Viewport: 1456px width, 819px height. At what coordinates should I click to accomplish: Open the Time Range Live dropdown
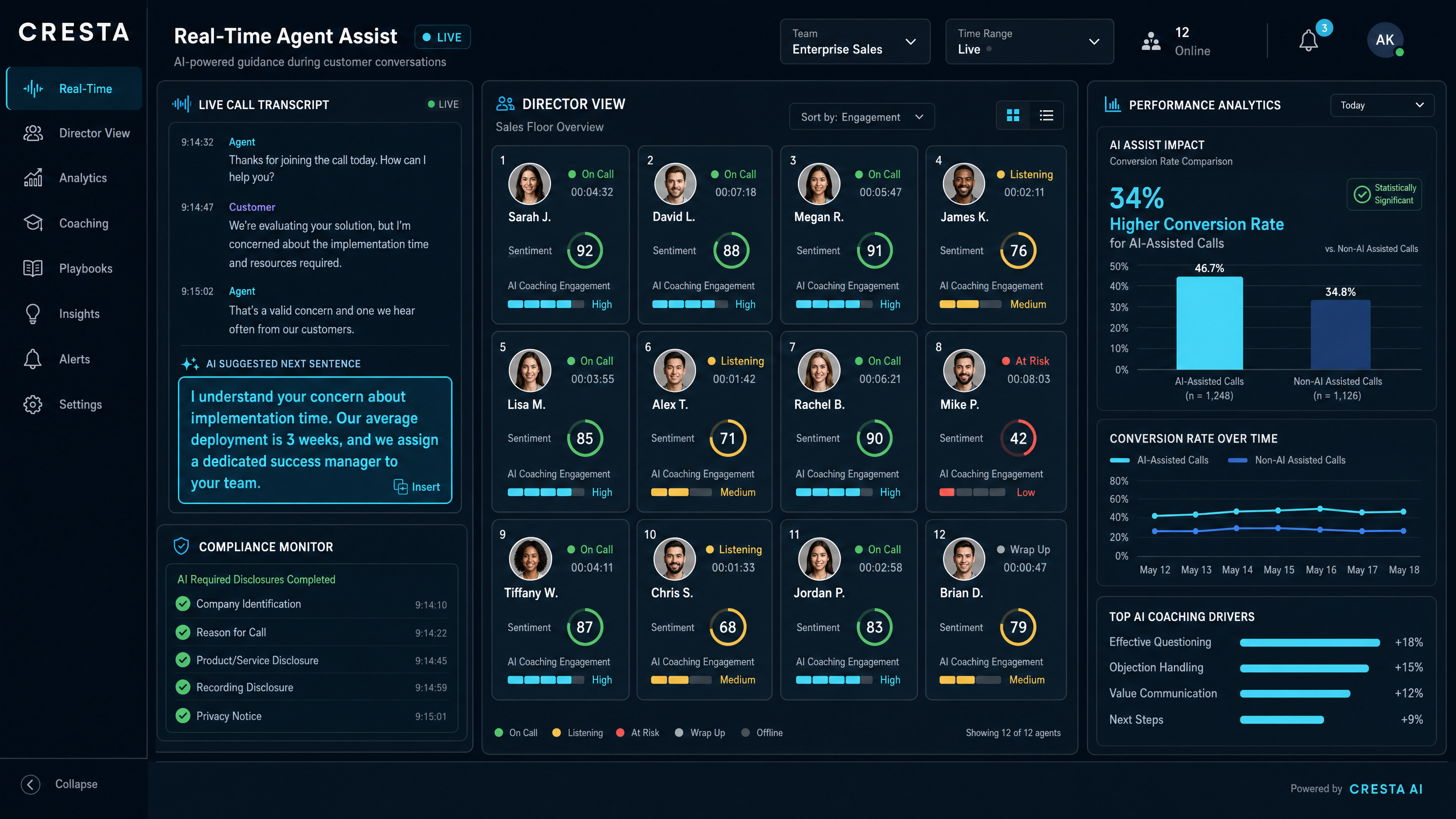pos(1029,42)
